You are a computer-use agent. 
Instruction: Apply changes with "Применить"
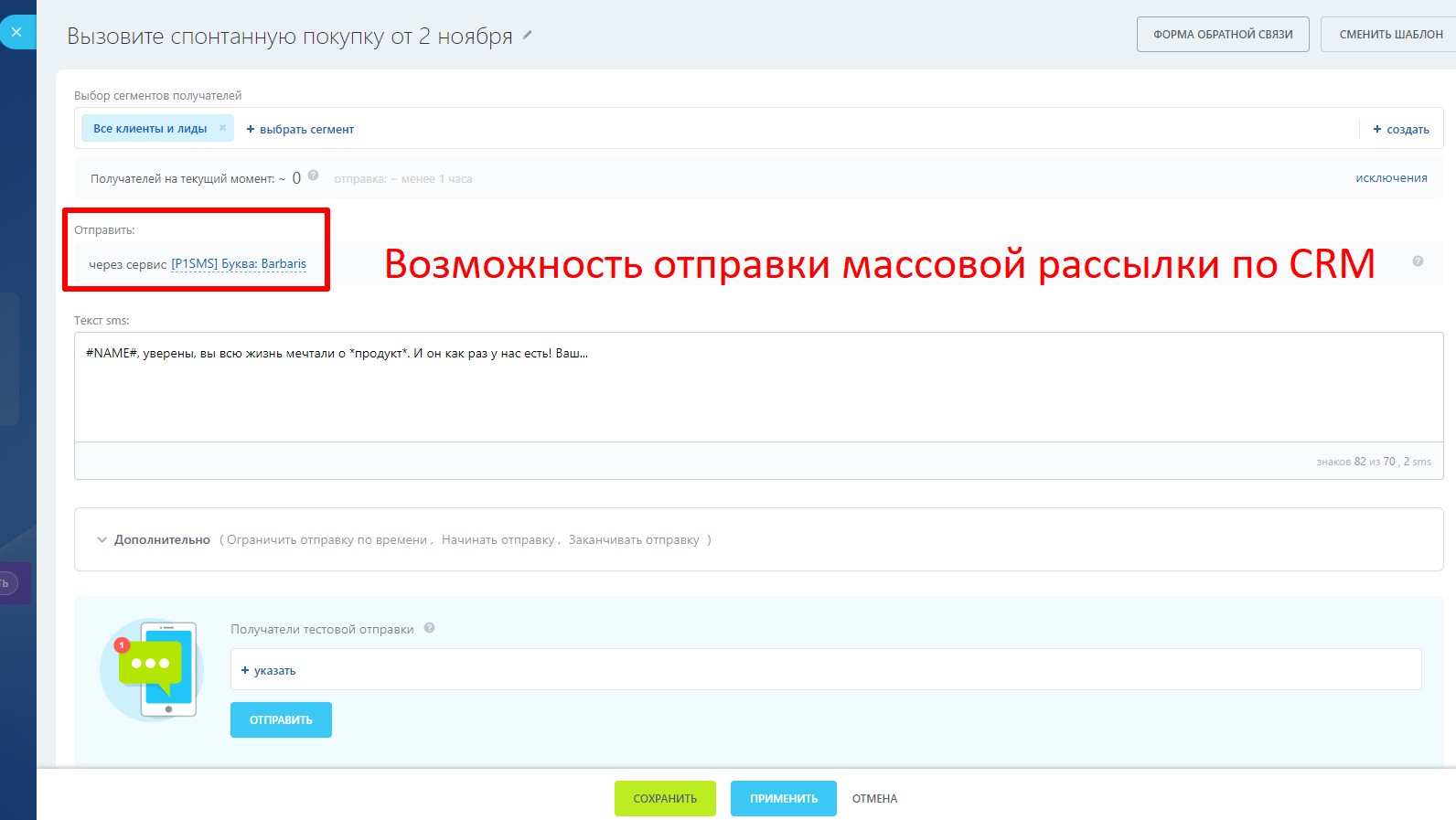click(784, 799)
